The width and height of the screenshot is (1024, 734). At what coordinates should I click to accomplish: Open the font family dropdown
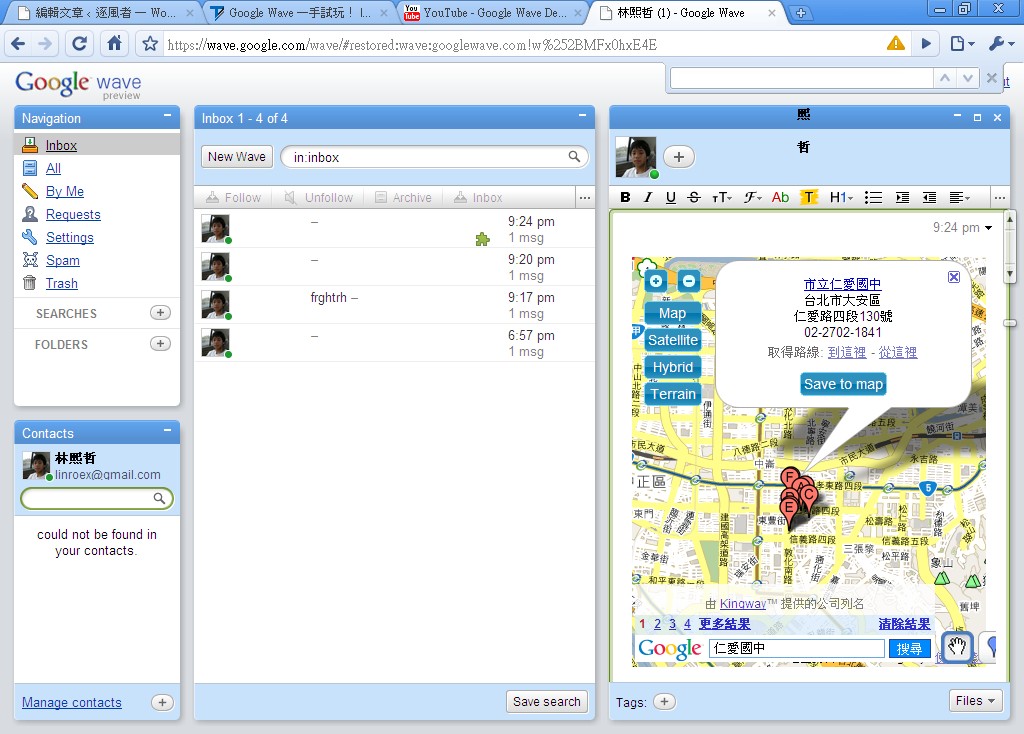(x=752, y=197)
